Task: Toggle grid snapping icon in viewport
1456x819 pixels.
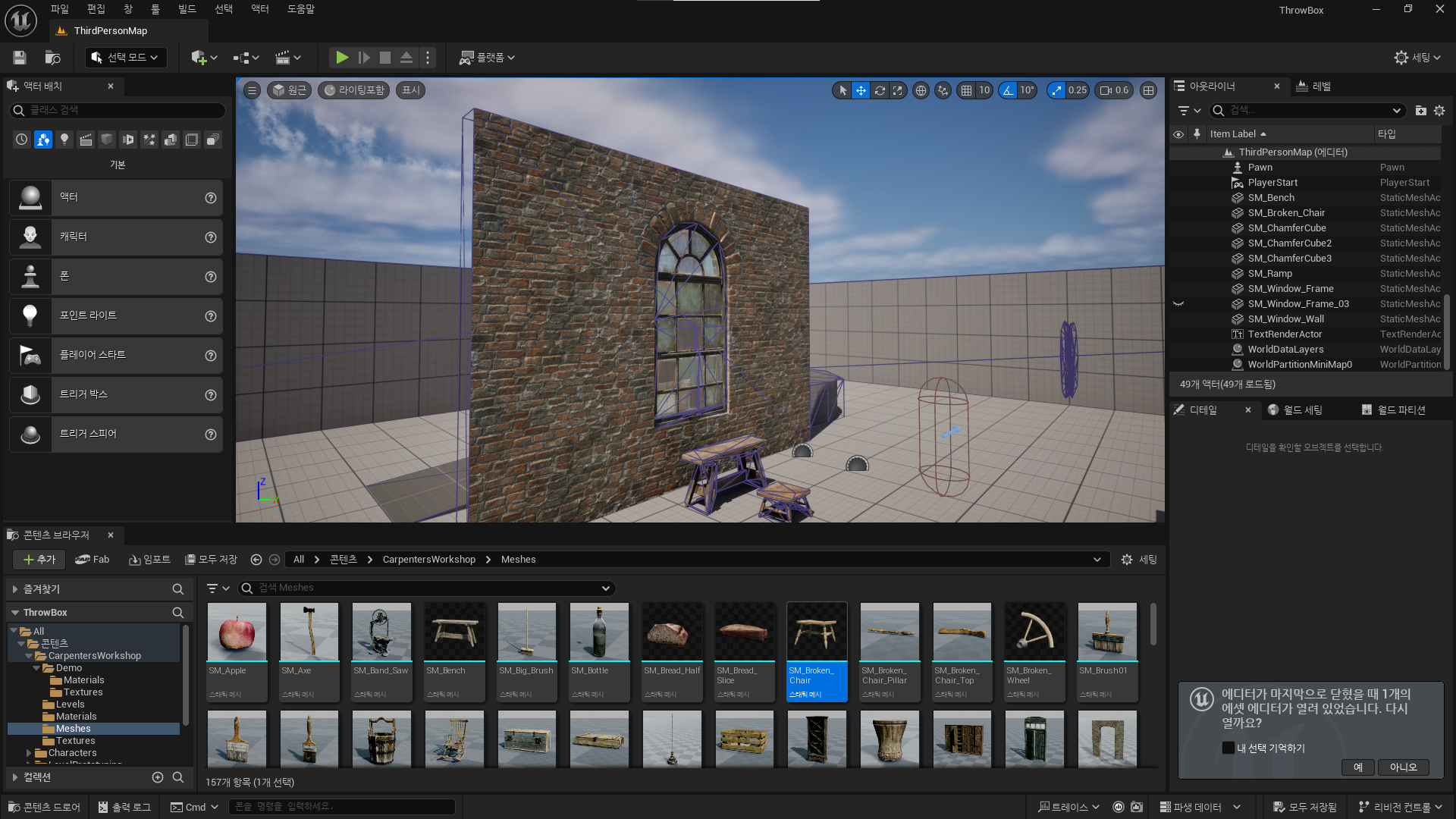Action: [966, 90]
